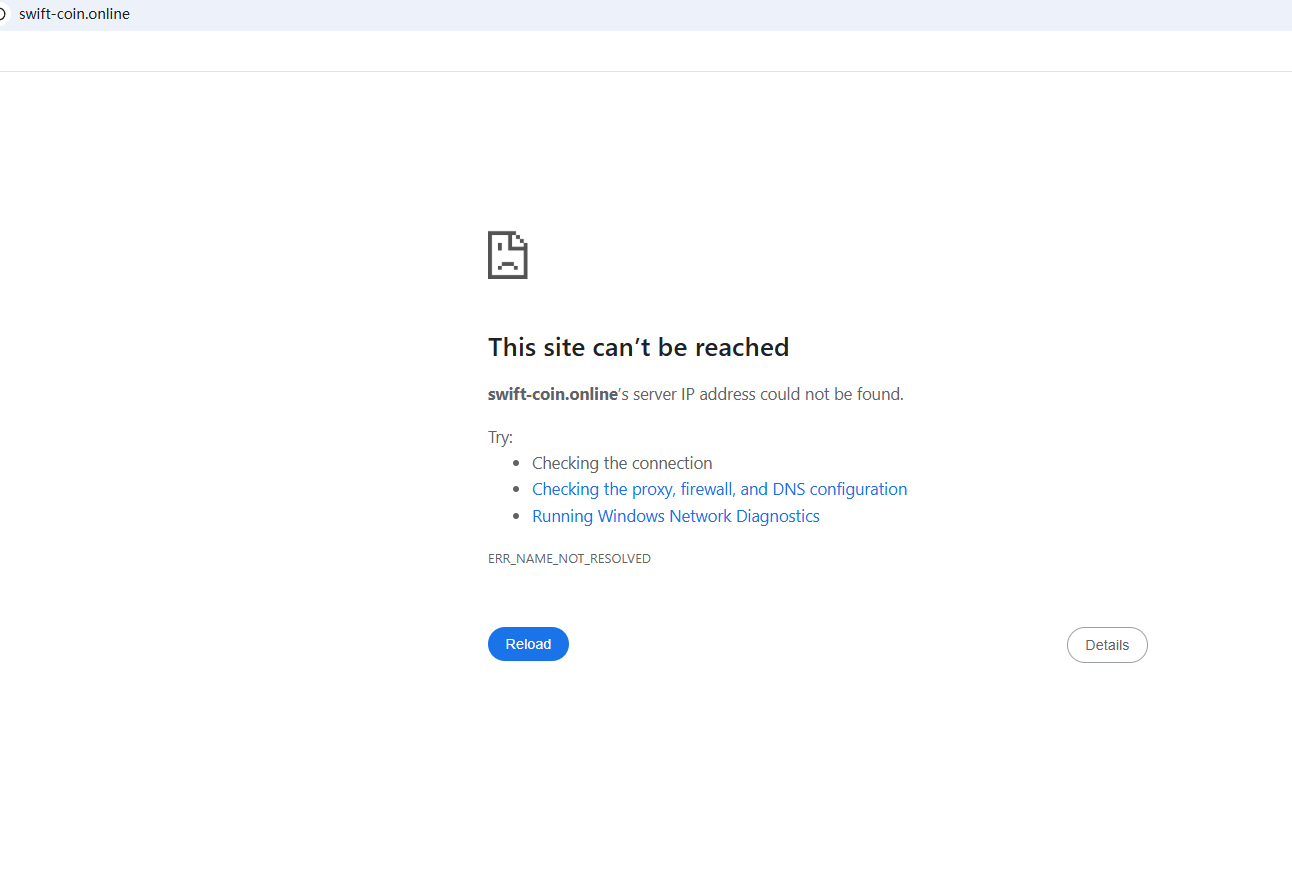Click the sad page error icon
Viewport: 1292px width, 877px height.
point(507,255)
